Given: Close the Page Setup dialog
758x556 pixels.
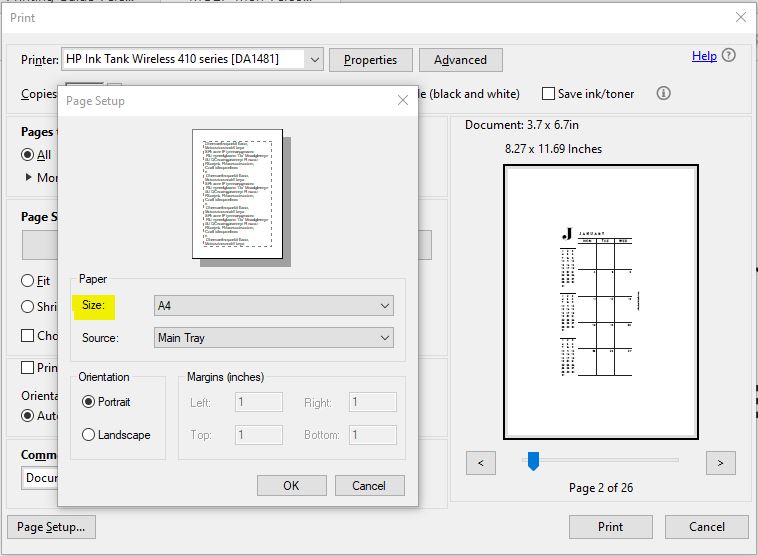Looking at the screenshot, I should coord(403,101).
